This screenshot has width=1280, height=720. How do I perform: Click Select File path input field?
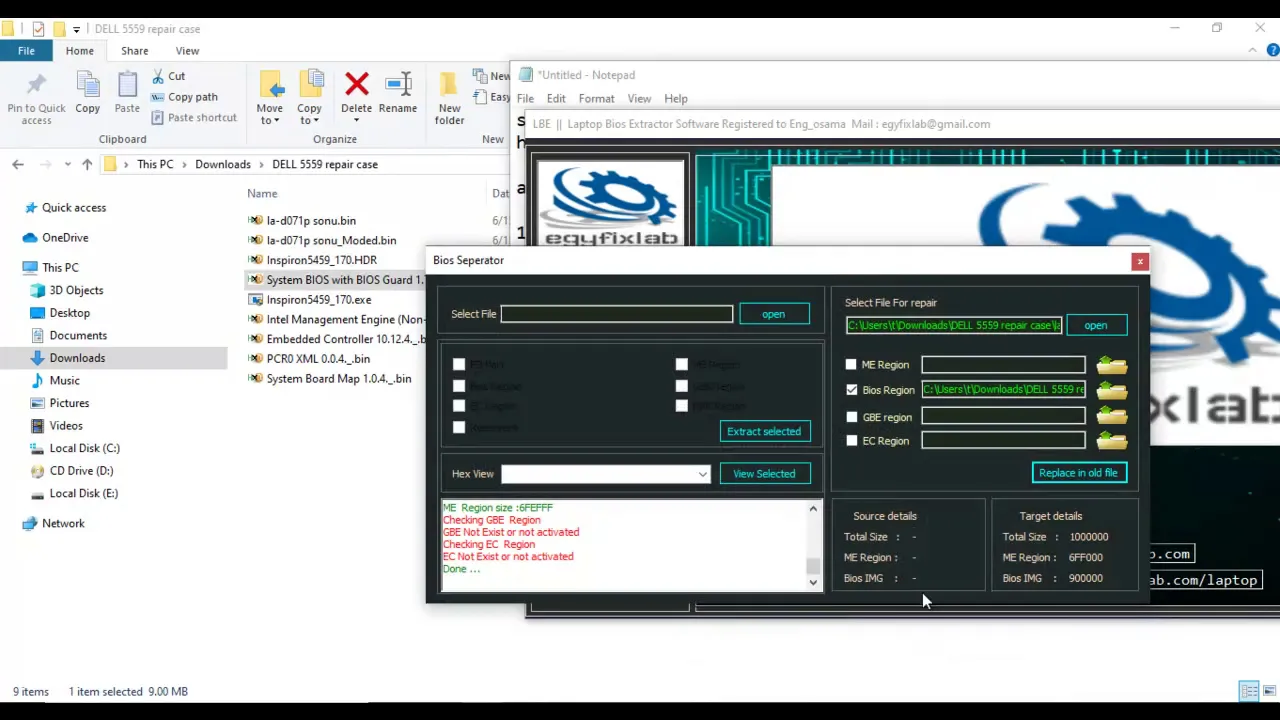click(617, 314)
